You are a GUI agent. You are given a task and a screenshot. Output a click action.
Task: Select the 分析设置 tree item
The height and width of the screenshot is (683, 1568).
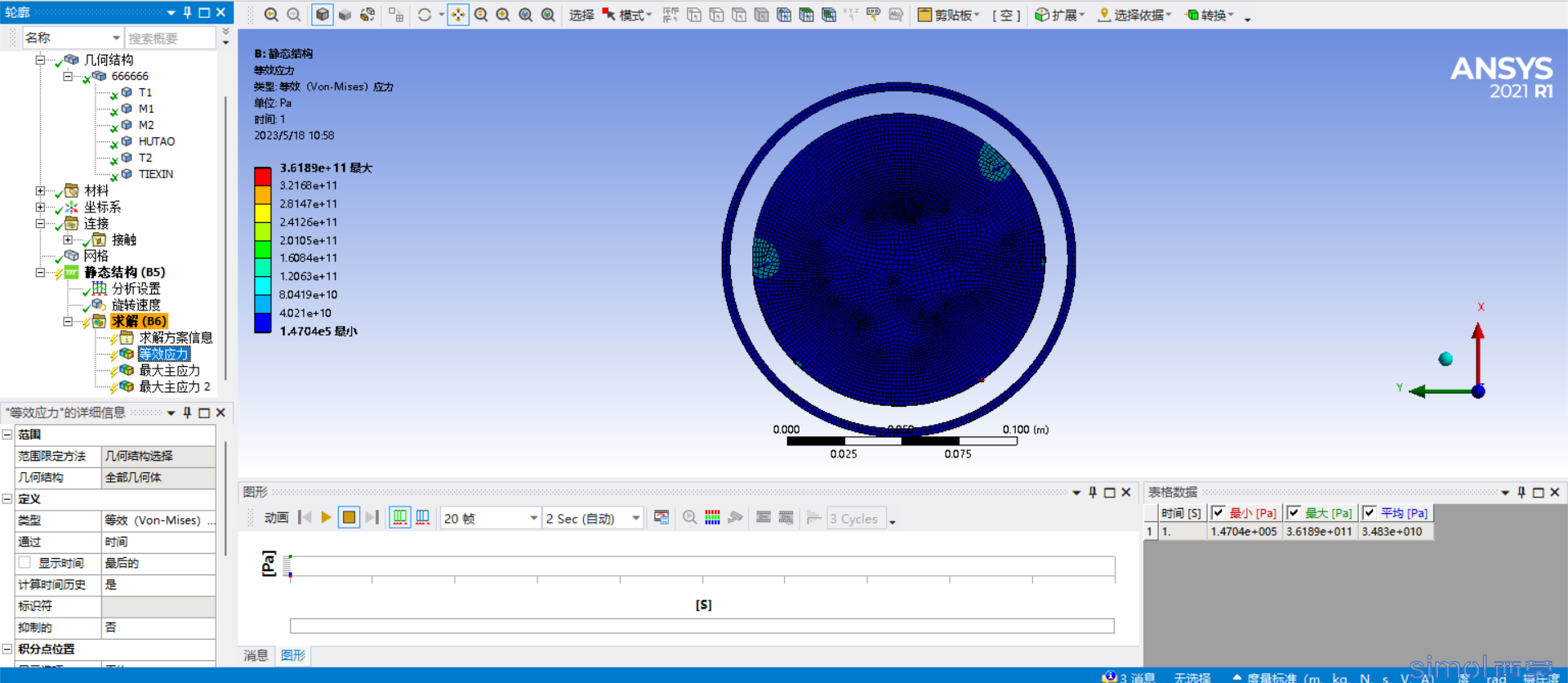point(136,288)
